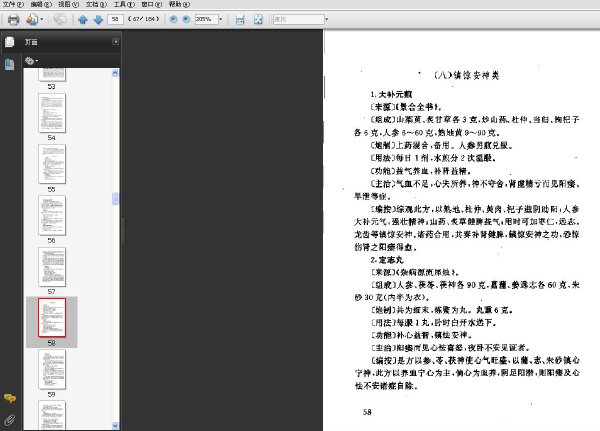Open the thumbnail panel options gear menu

(x=32, y=60)
